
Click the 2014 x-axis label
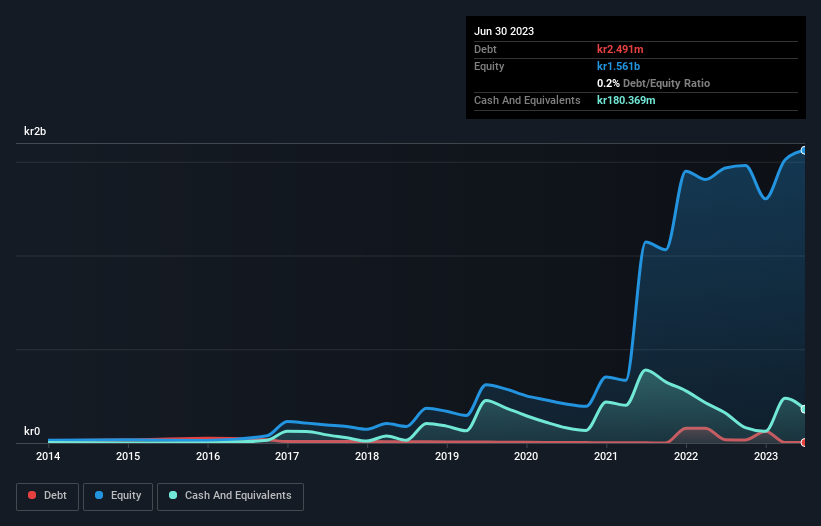click(x=48, y=456)
